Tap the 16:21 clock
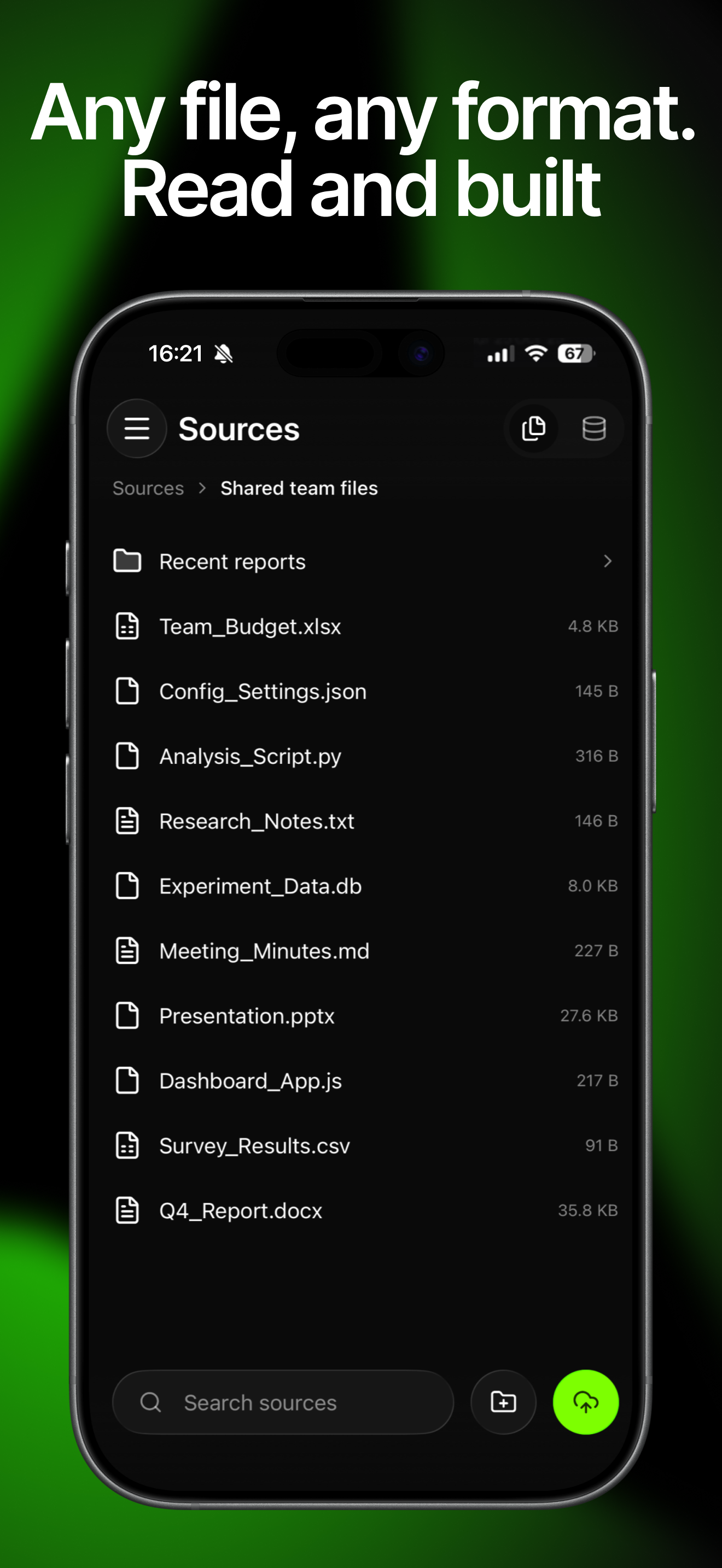 tap(176, 354)
